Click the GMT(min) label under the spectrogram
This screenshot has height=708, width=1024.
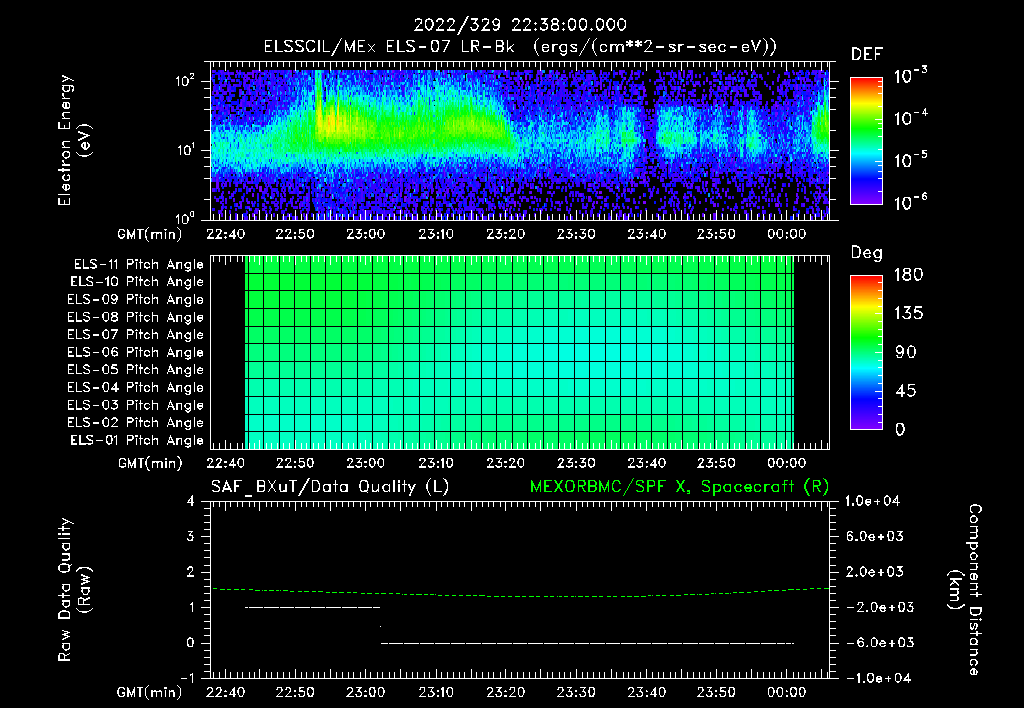coord(150,234)
